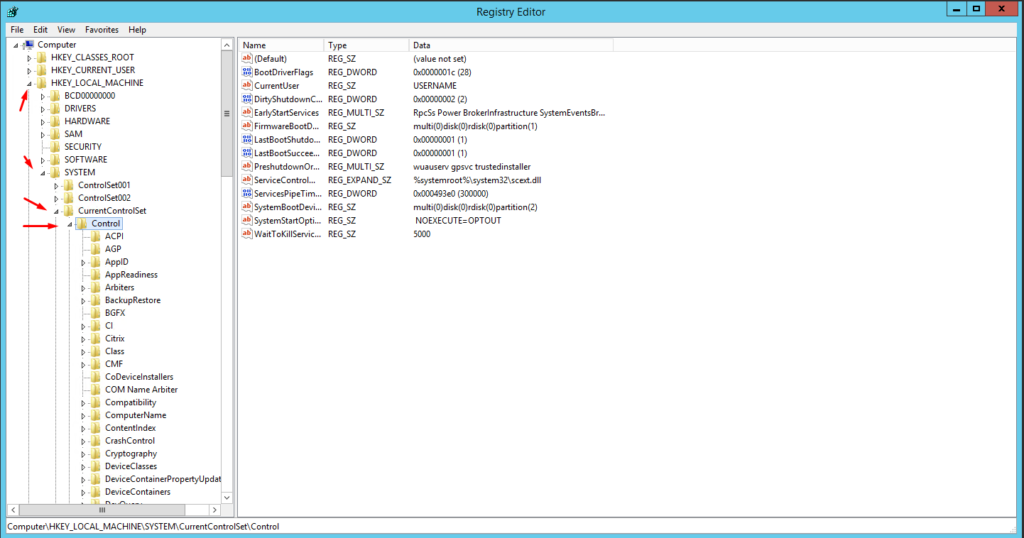Collapse the CurrentControlSet key
Viewport: 1024px width, 538px height.
[56, 212]
